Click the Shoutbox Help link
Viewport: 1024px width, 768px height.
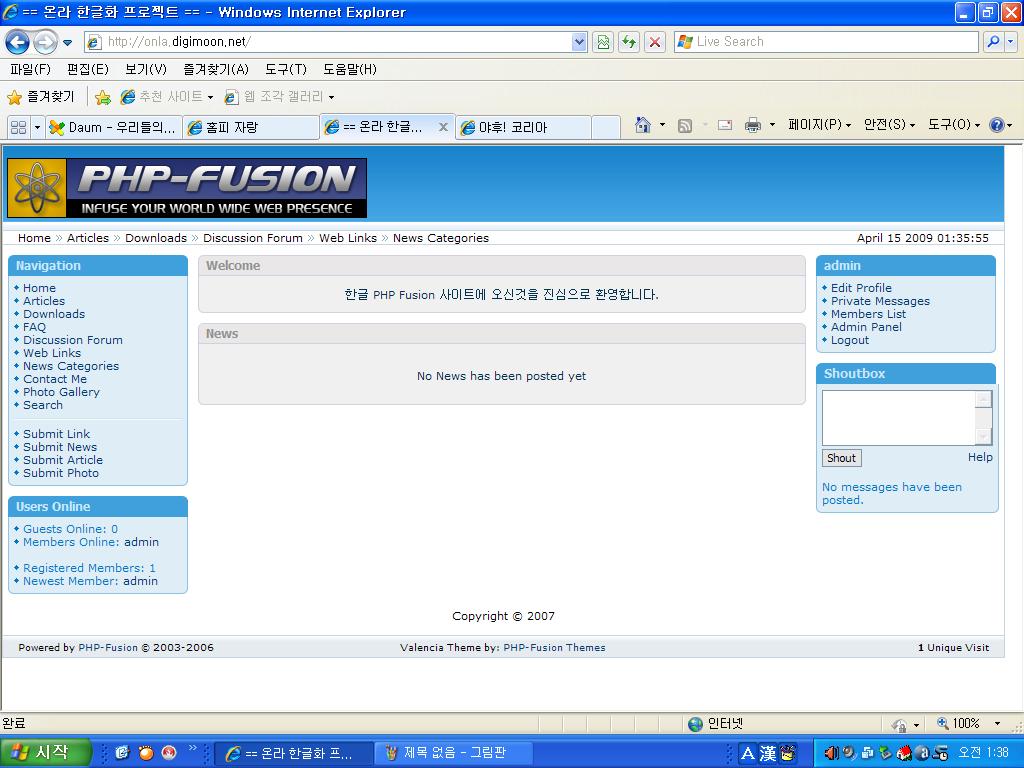[x=980, y=457]
